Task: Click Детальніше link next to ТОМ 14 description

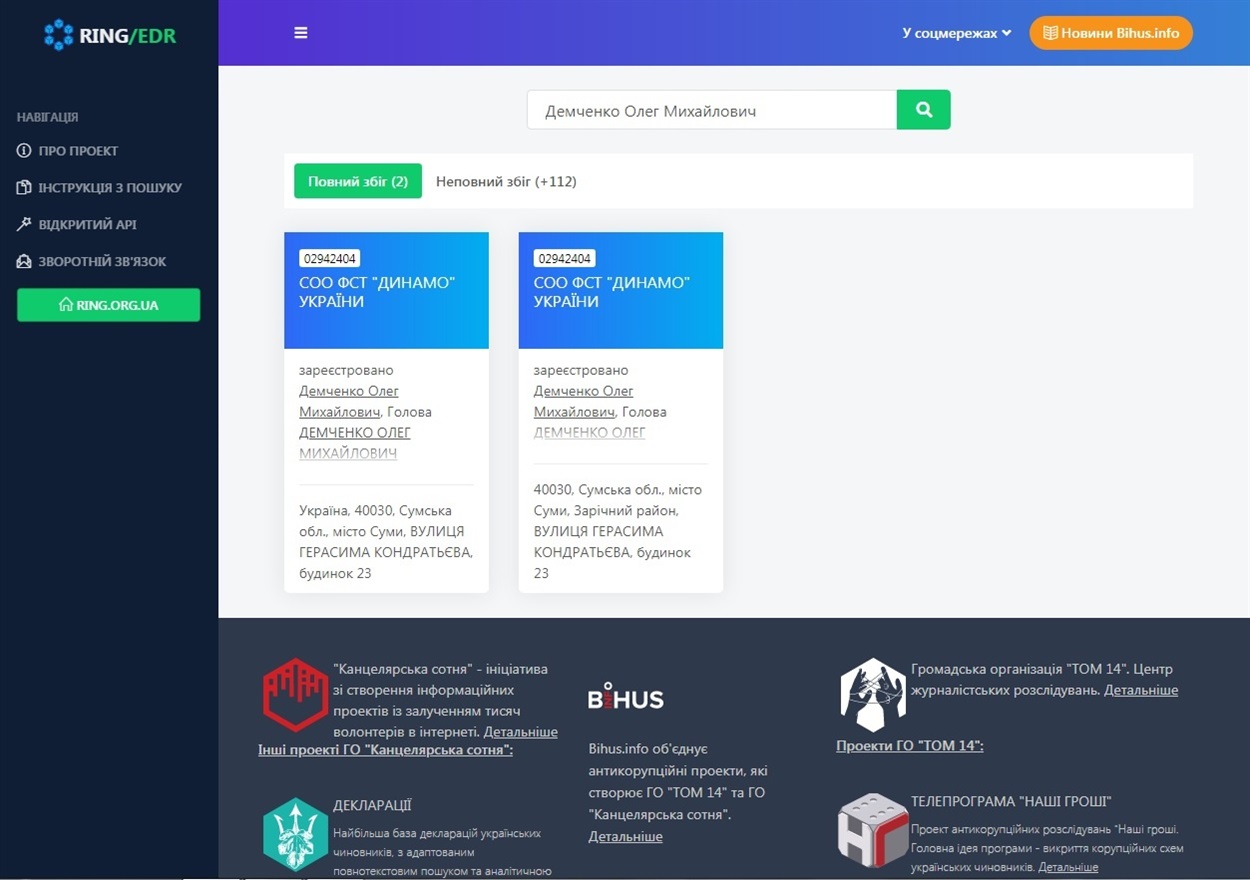Action: 1141,690
